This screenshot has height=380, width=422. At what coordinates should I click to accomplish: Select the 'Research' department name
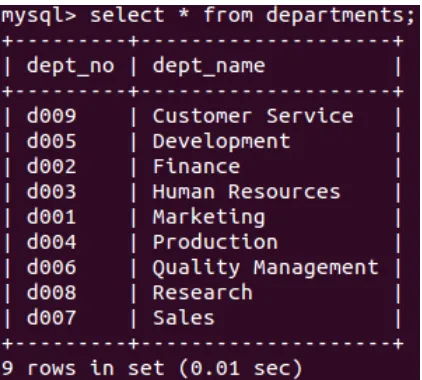pyautogui.click(x=203, y=292)
